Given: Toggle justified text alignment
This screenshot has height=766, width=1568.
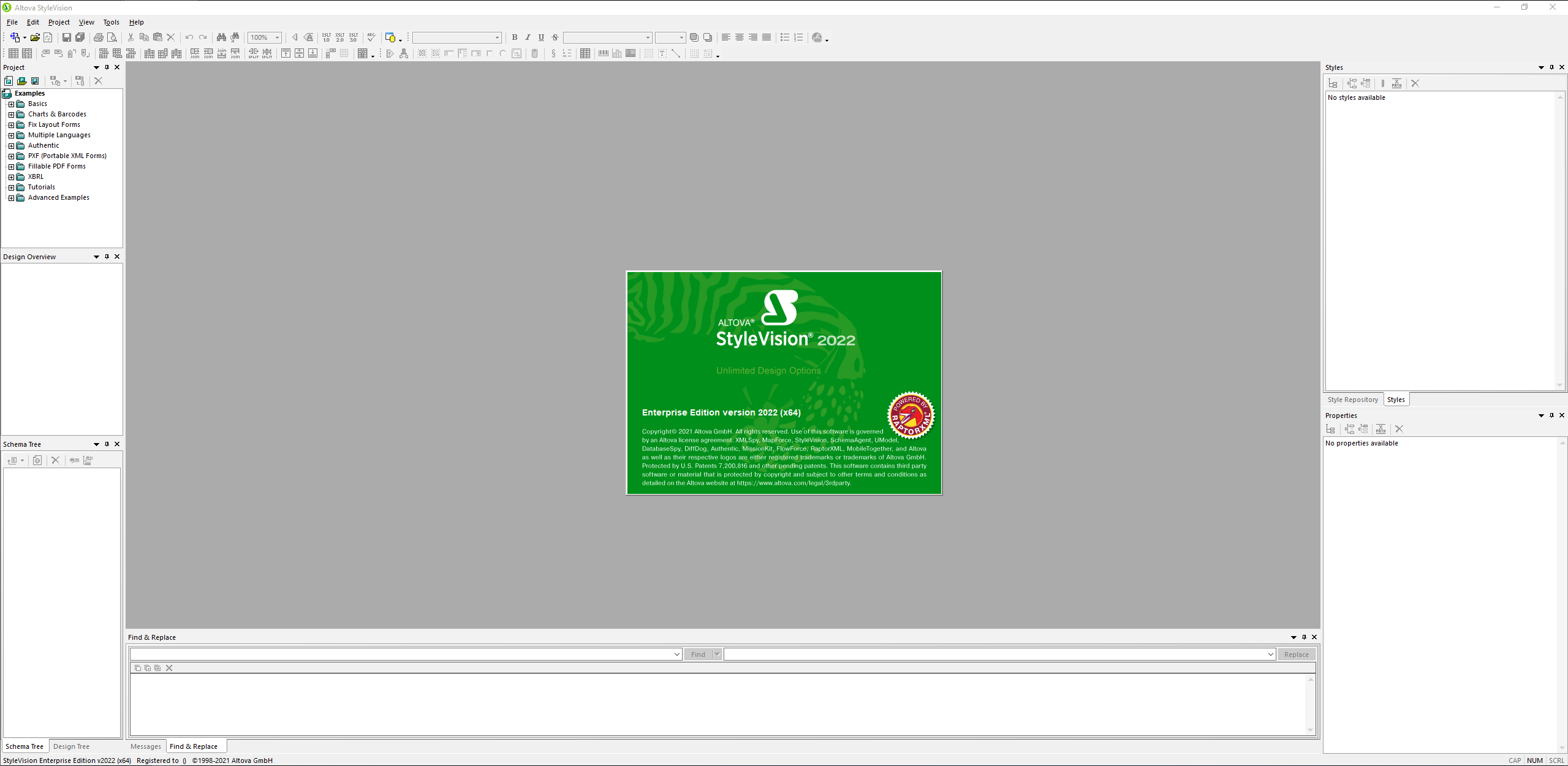Looking at the screenshot, I should coord(767,37).
